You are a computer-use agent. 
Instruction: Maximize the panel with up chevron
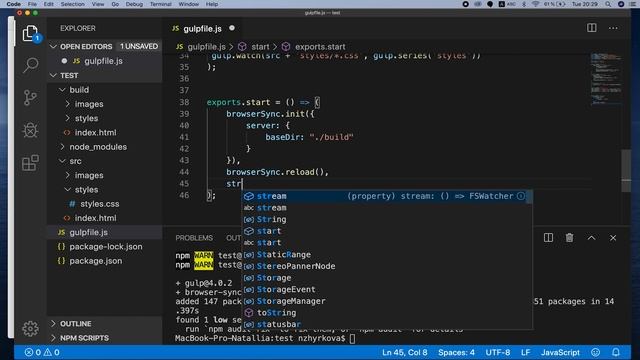pos(591,238)
